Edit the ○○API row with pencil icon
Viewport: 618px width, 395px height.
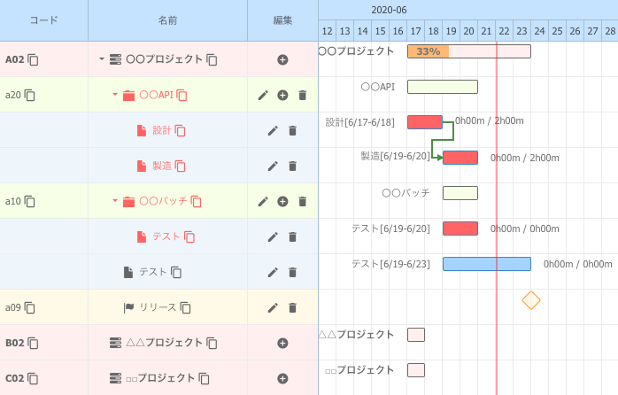click(x=263, y=95)
